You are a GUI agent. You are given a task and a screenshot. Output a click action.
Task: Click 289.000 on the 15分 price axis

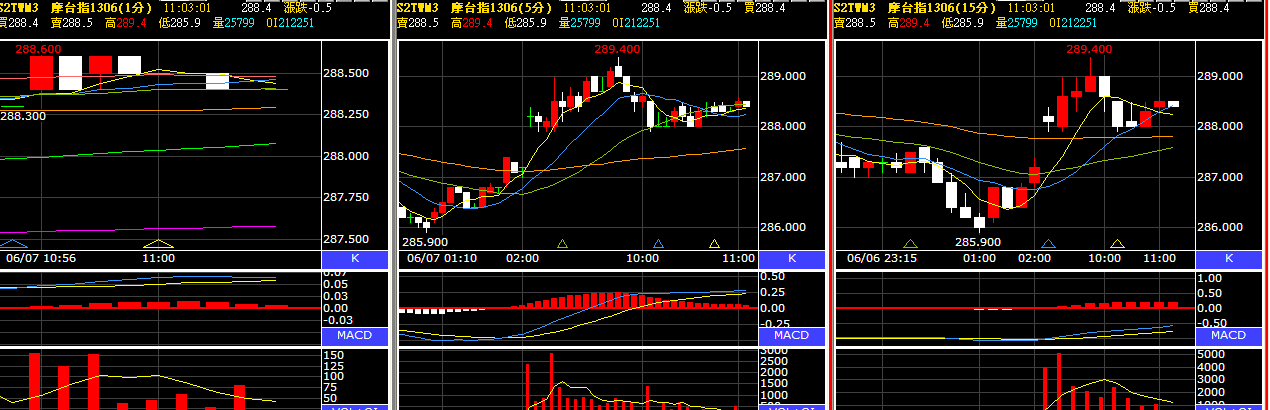[1221, 76]
